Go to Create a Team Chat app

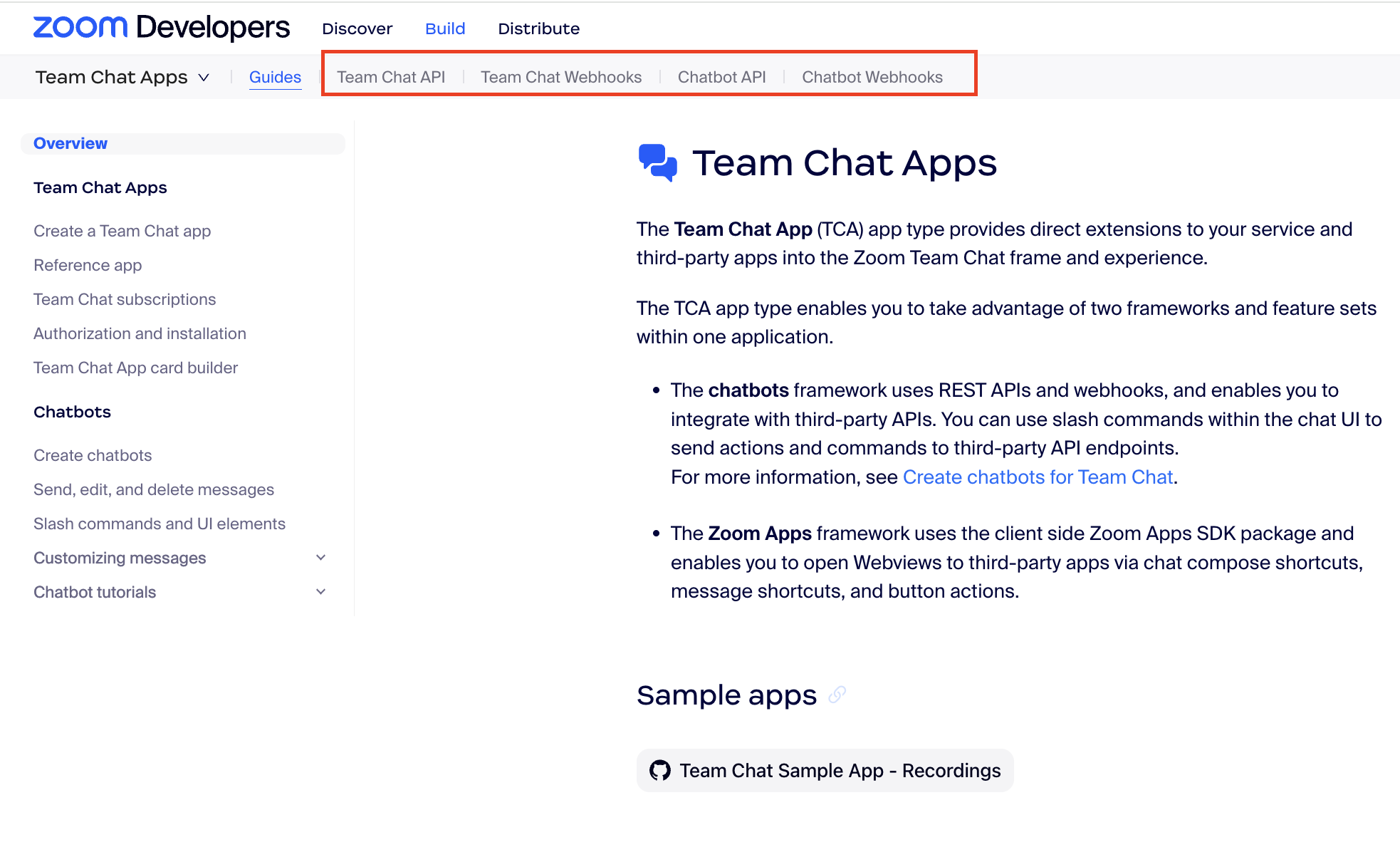pos(122,231)
